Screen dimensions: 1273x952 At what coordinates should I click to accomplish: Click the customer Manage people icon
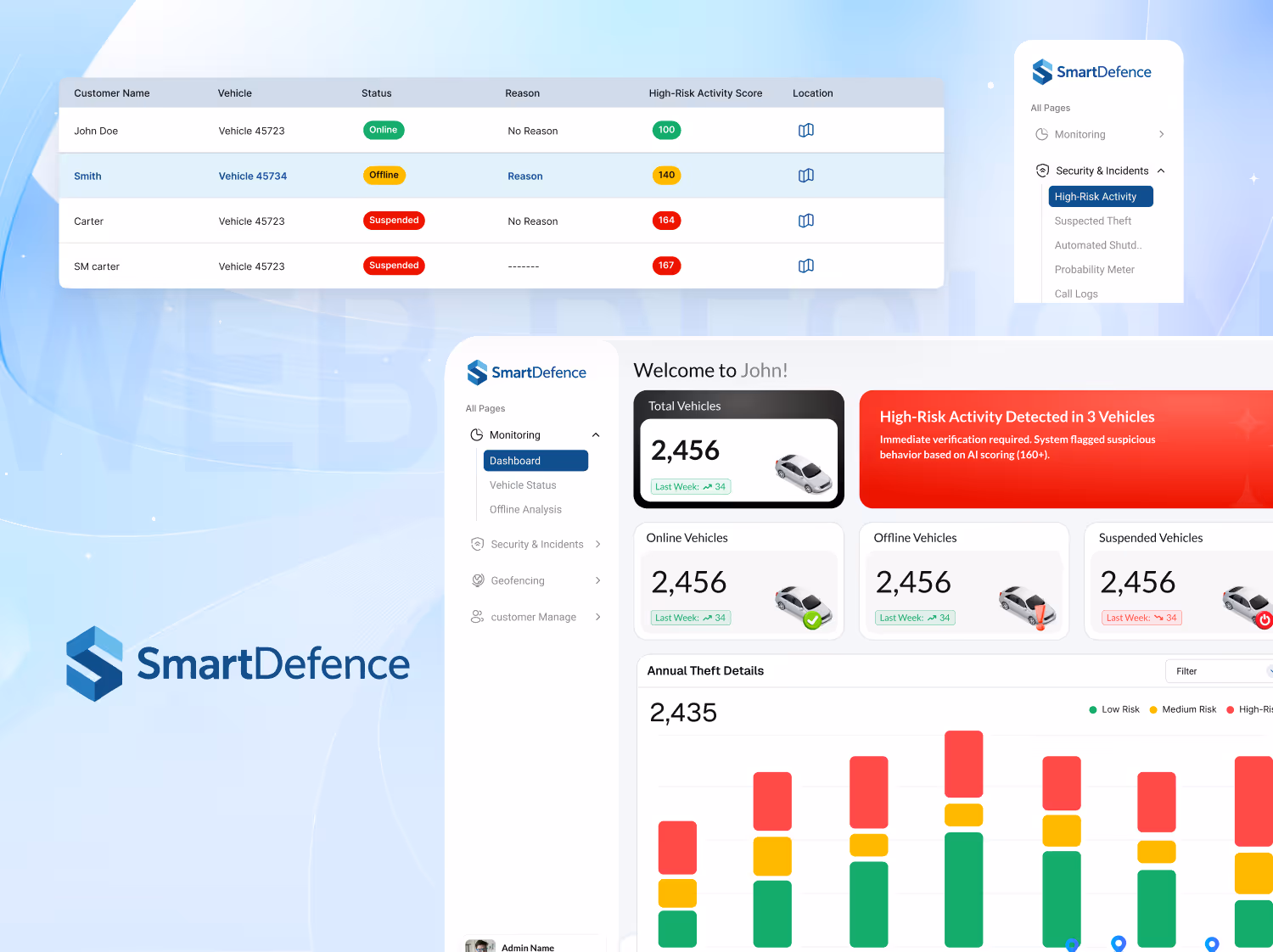click(x=478, y=617)
